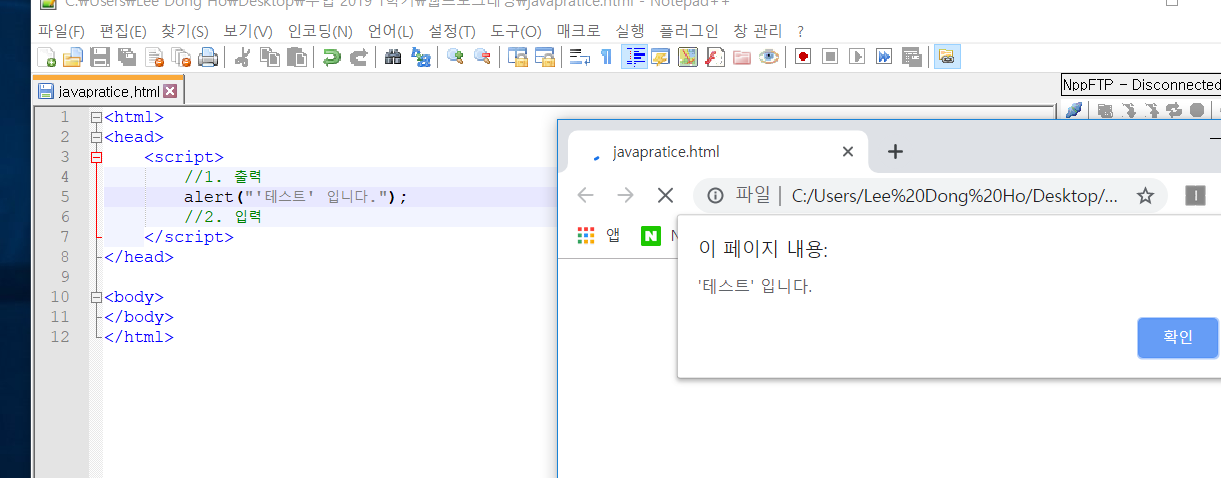Open 파일(F) menu
Viewport: 1221px width, 478px height.
pos(61,31)
